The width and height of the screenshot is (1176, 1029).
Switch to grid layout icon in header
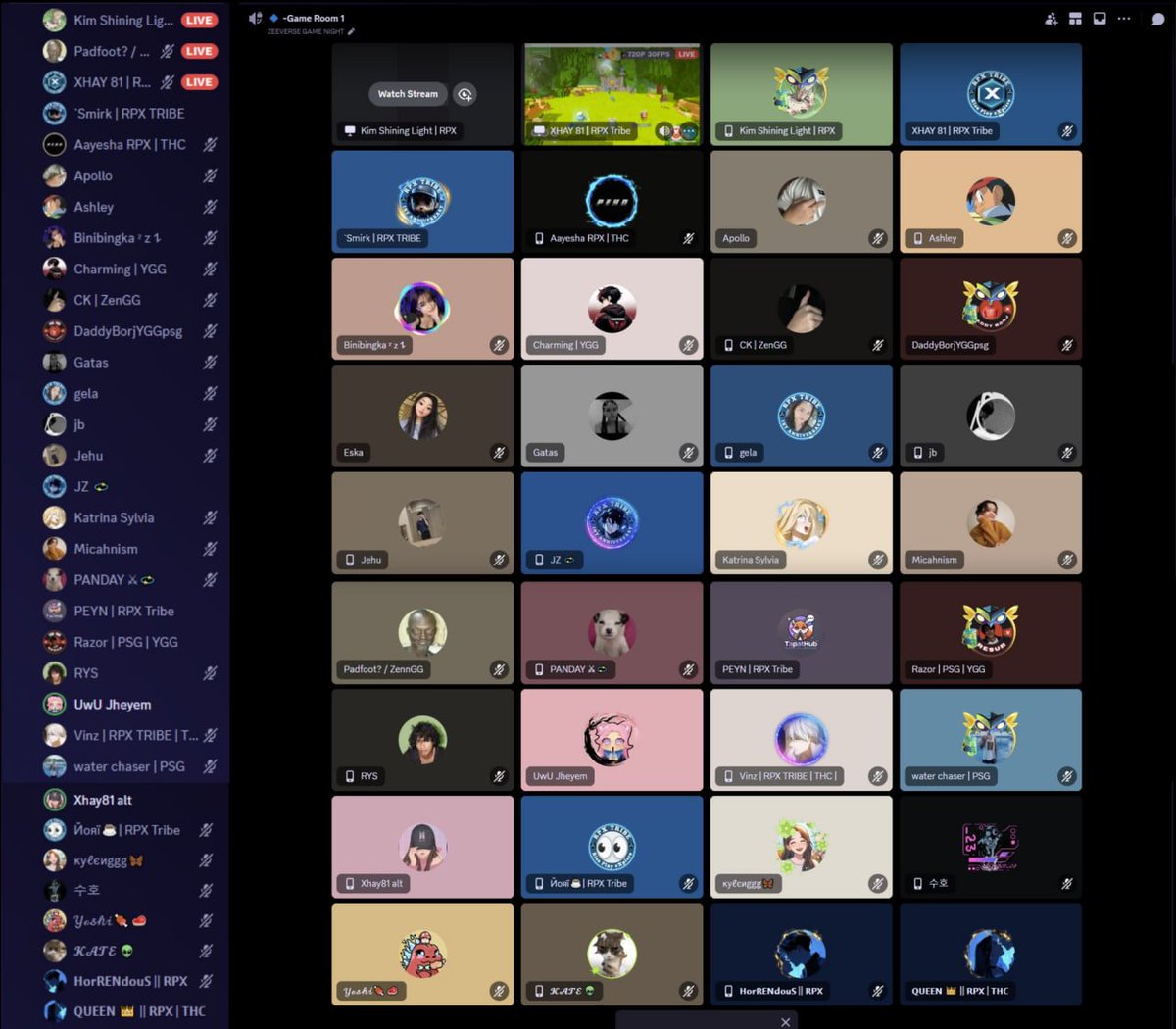pyautogui.click(x=1075, y=19)
